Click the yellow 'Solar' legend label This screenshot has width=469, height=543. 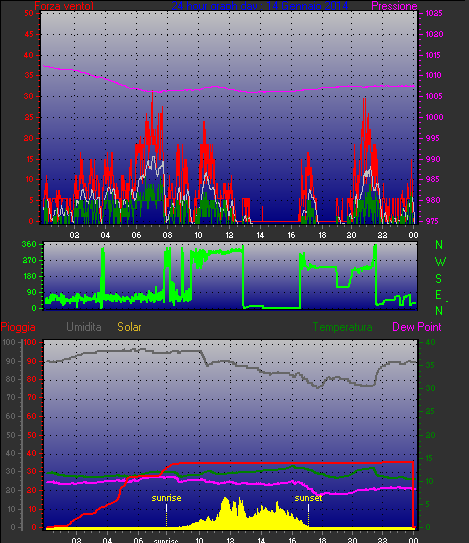click(x=129, y=327)
